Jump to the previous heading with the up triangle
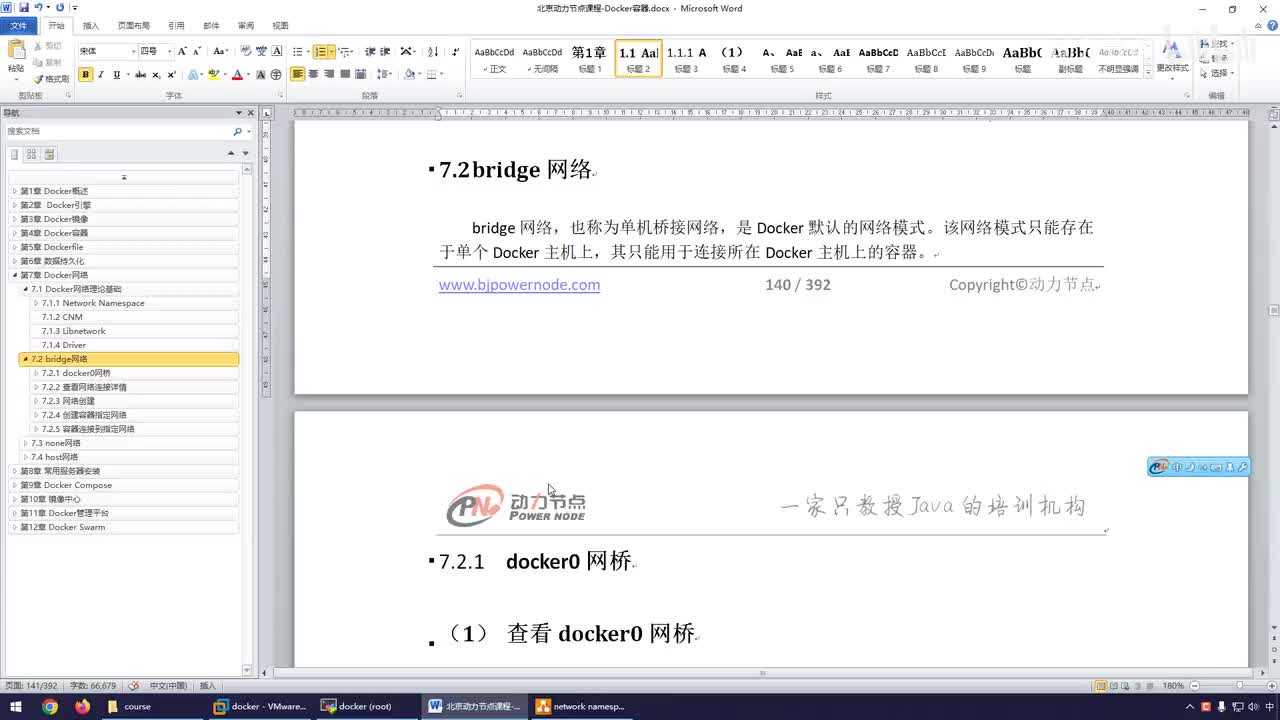 [x=231, y=154]
